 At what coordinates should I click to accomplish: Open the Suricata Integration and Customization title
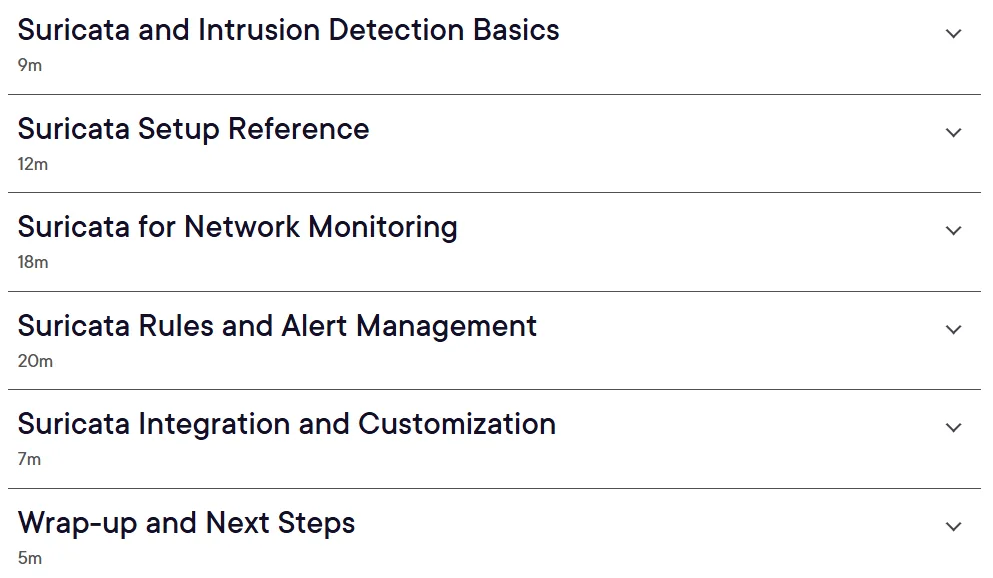coord(286,424)
